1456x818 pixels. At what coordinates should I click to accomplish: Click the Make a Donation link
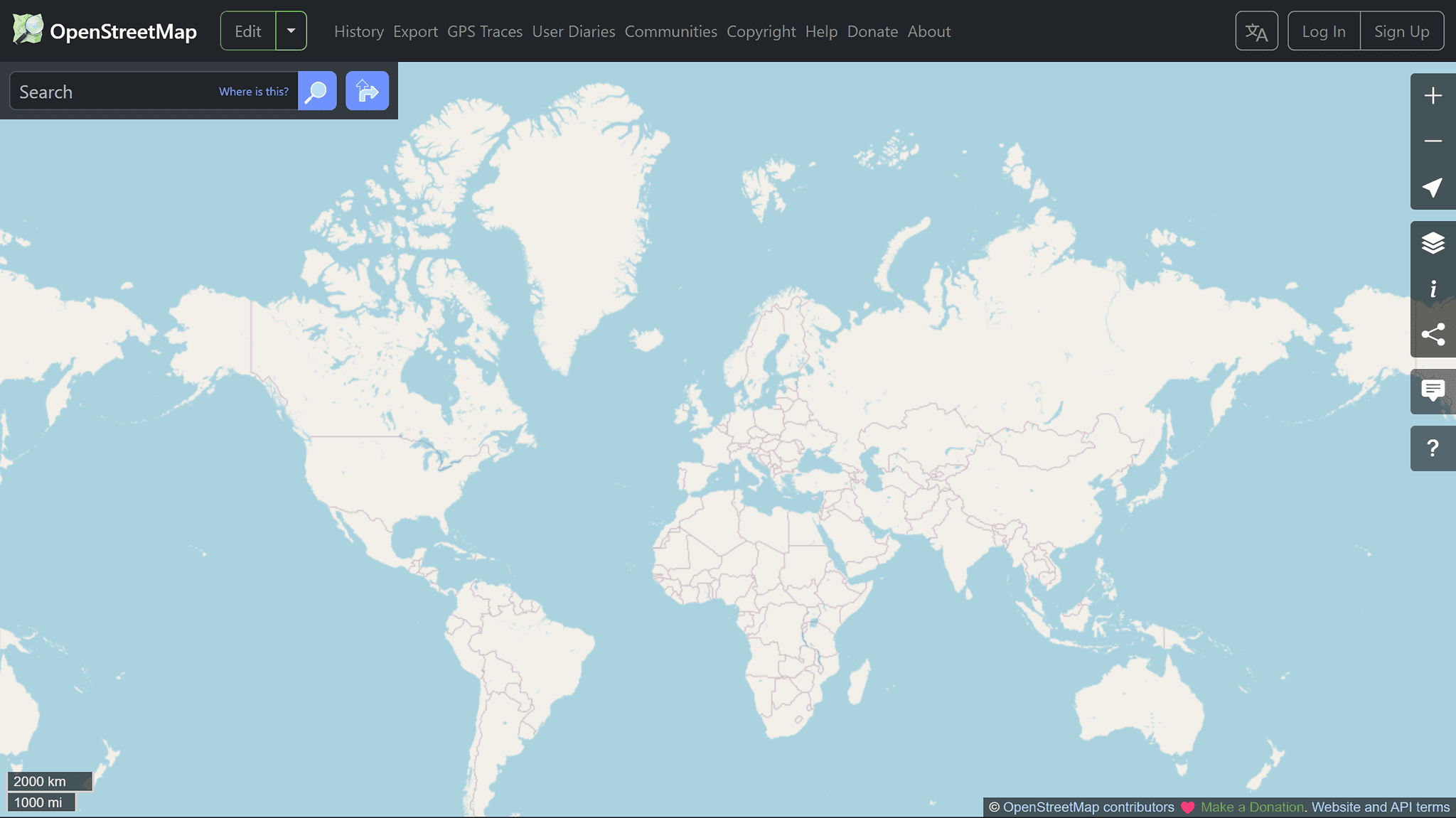(1252, 807)
